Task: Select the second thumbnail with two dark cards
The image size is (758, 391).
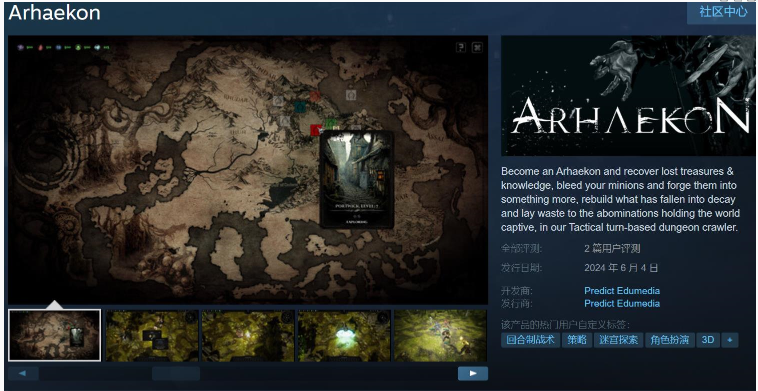Action: point(152,335)
